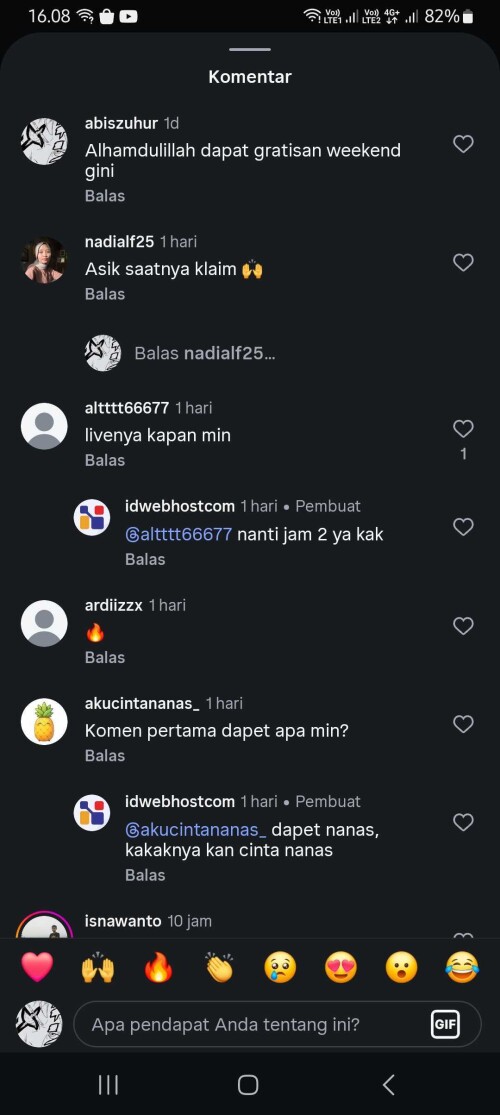Reply via Balas under abiszuhur's comment
This screenshot has width=500, height=1115.
coord(105,196)
